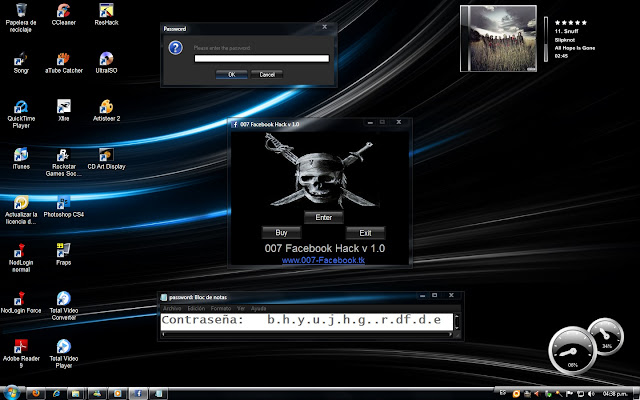Viewport: 640px width, 400px height.
Task: Open the www.007-Facebook.tk link
Action: tap(323, 260)
